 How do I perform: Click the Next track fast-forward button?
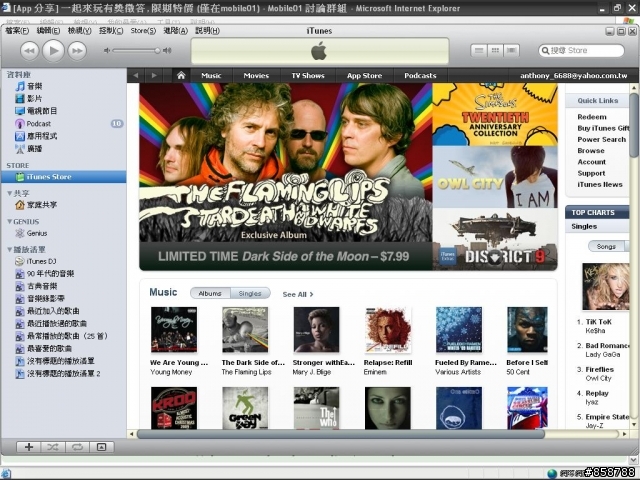[77, 51]
